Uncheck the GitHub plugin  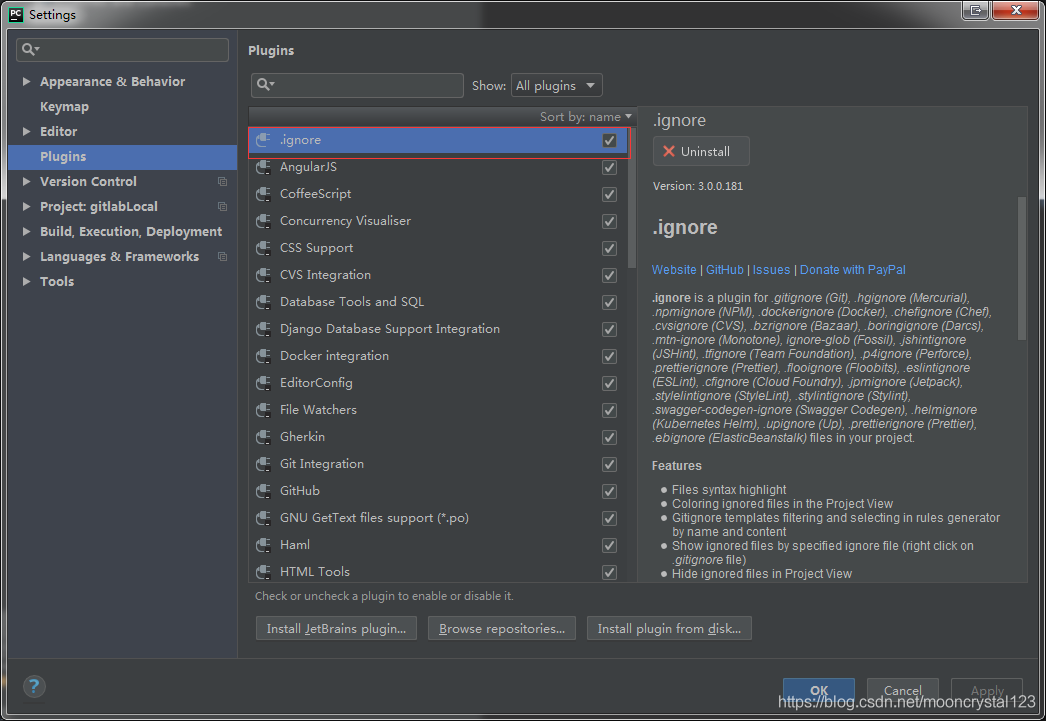tap(609, 492)
